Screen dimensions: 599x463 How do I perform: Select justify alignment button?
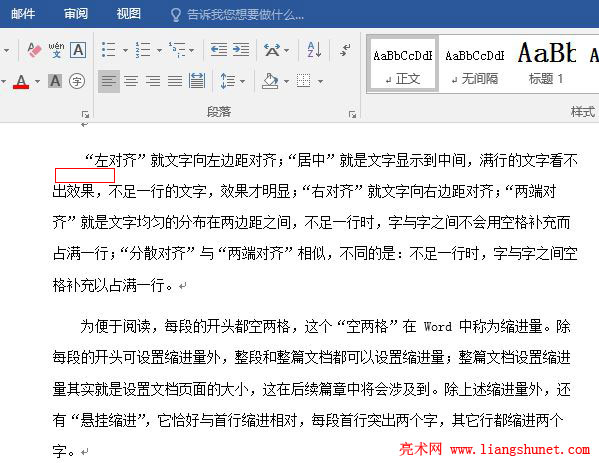(x=175, y=81)
